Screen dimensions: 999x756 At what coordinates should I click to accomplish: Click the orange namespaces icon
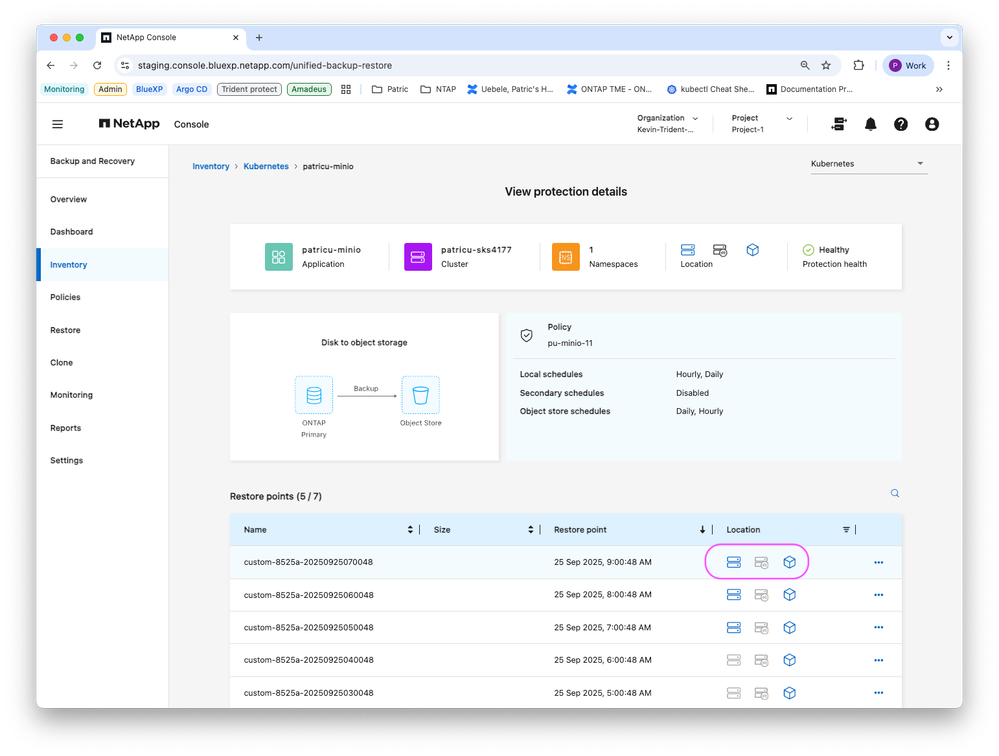(566, 257)
